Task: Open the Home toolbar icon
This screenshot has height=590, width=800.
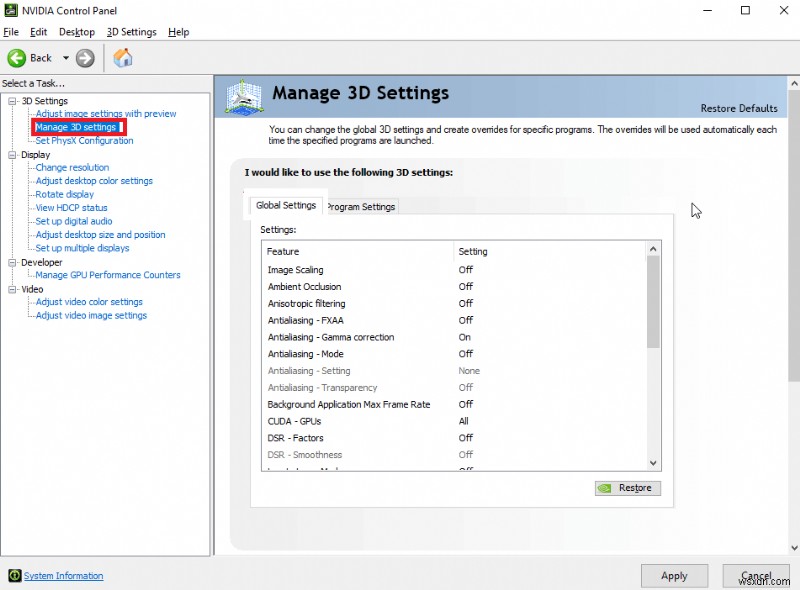Action: pyautogui.click(x=123, y=58)
